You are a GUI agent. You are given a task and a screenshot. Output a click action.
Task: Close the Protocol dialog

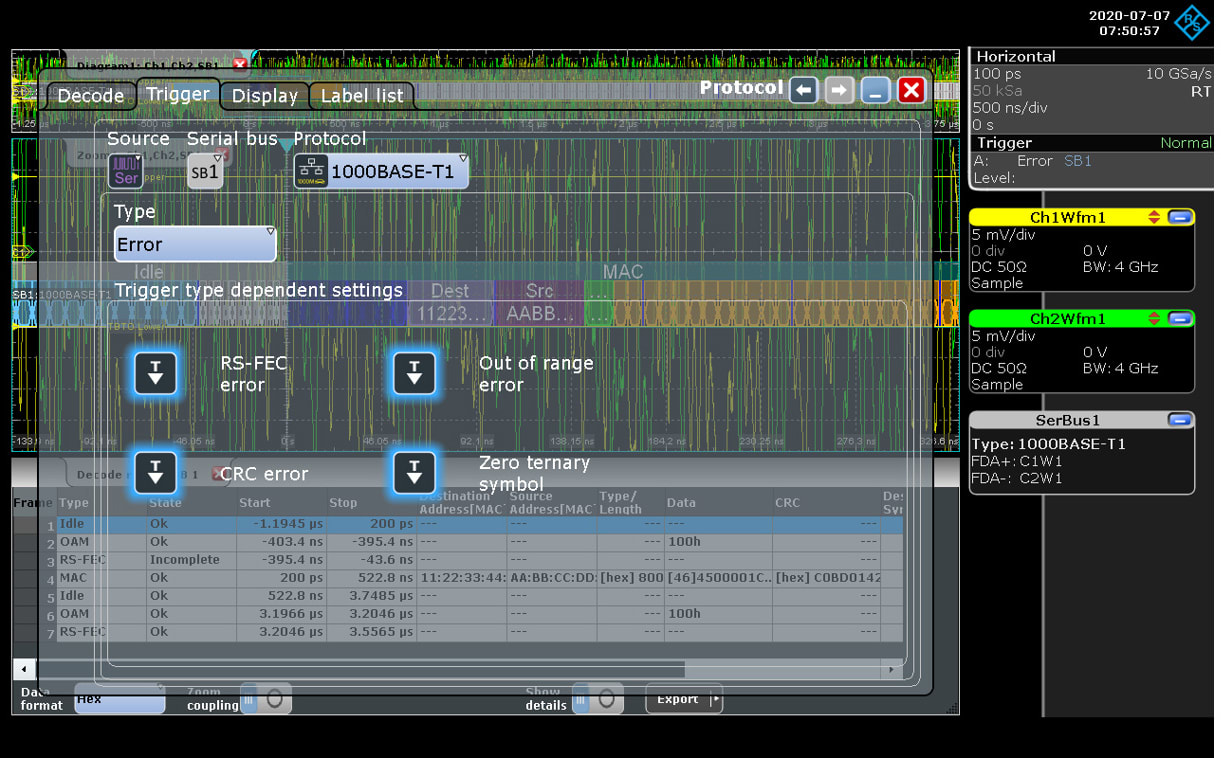(x=911, y=90)
